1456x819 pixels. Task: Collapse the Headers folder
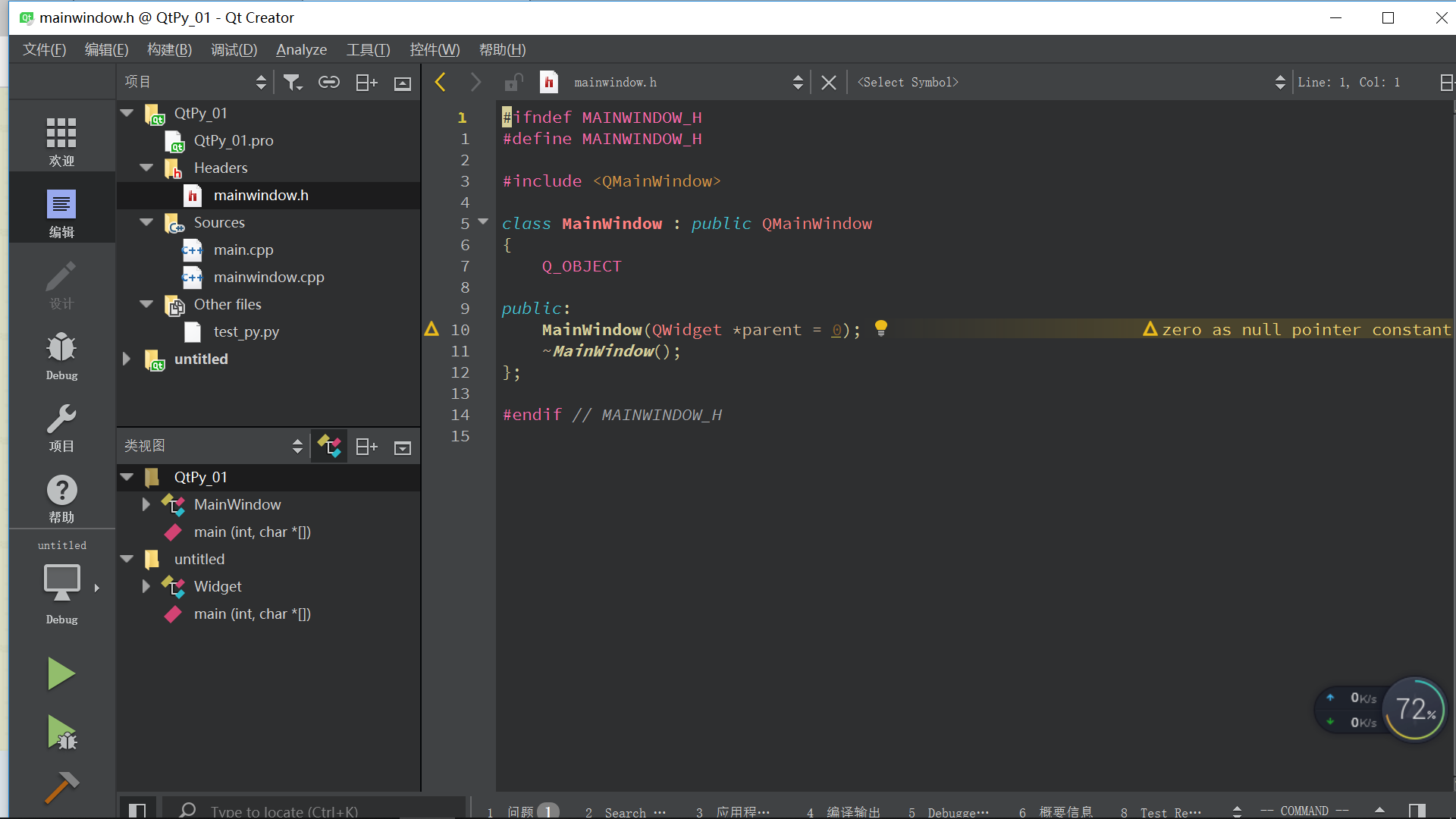click(x=146, y=168)
